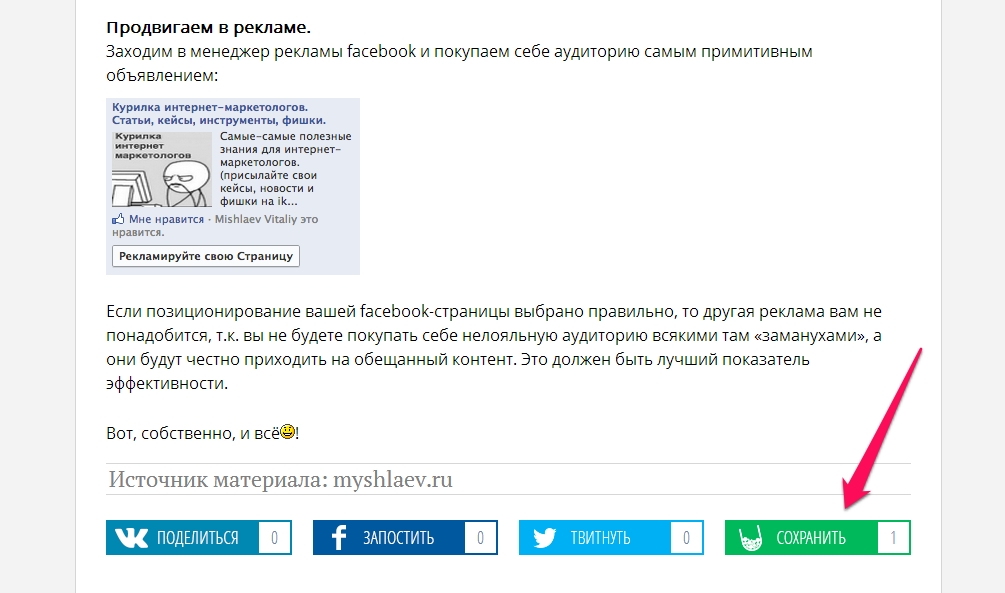Screen dimensions: 1005x593
Task: Click the Facebook 'f' logo icon
Action: [x=338, y=538]
